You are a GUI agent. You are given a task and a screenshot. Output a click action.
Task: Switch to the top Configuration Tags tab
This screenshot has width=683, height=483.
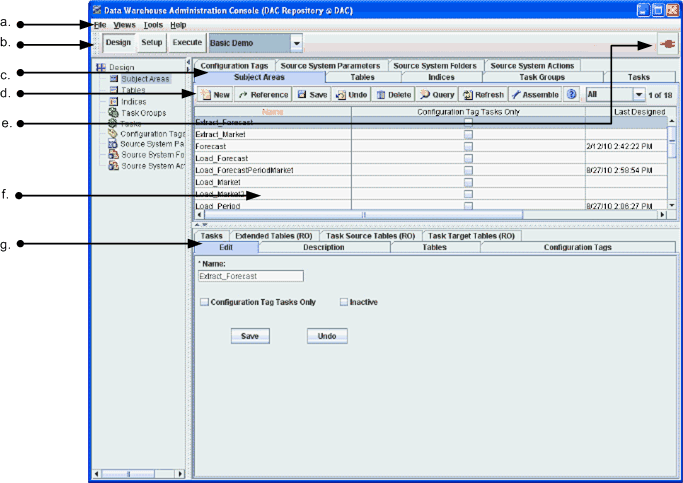234,66
